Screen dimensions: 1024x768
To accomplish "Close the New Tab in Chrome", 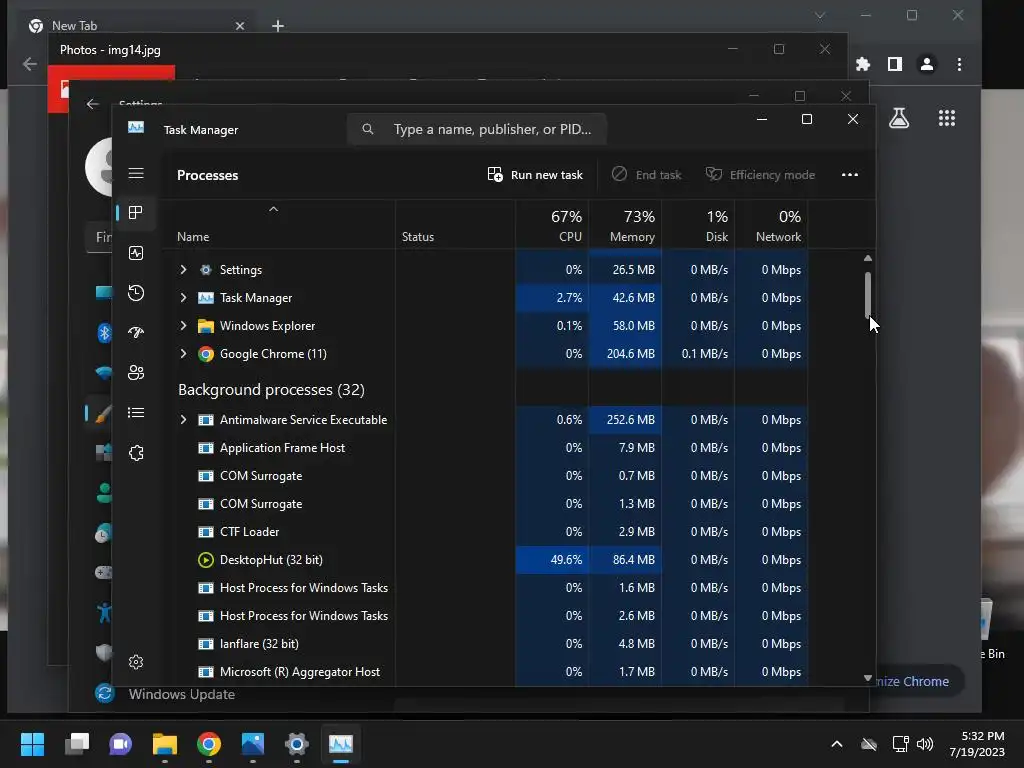I will click(x=240, y=26).
